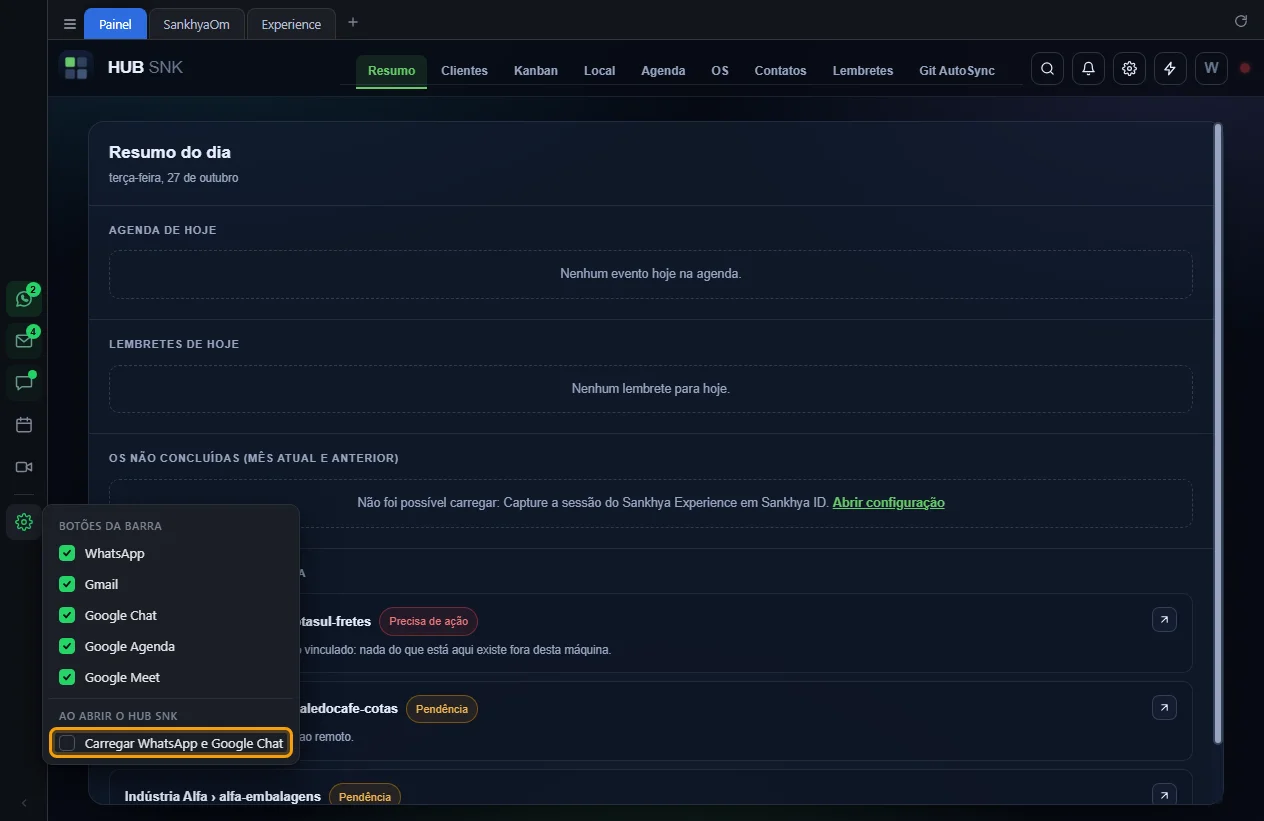
Task: Open the Kanban section
Action: click(536, 71)
